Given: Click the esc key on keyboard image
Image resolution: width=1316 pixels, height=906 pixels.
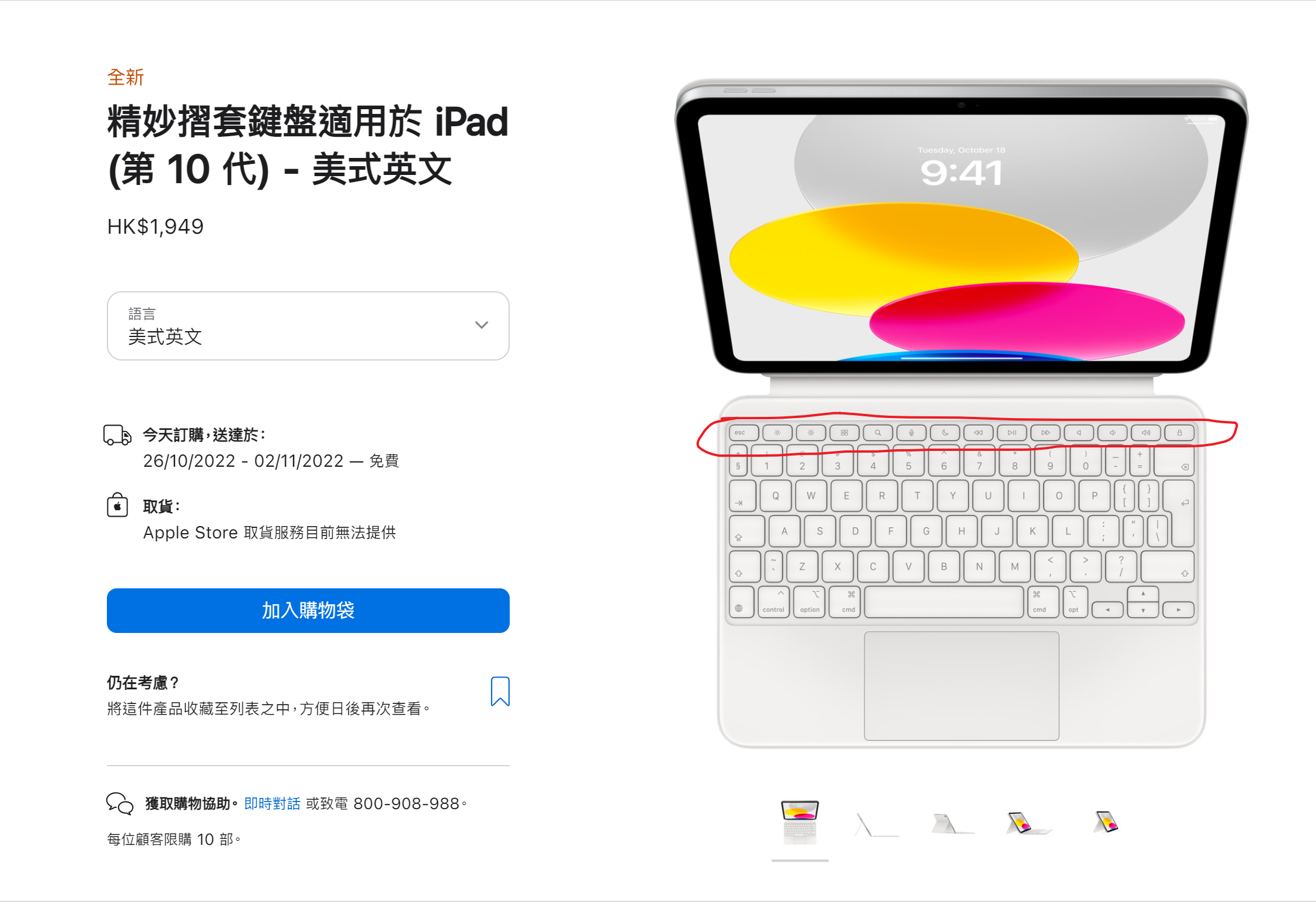Looking at the screenshot, I should (743, 433).
